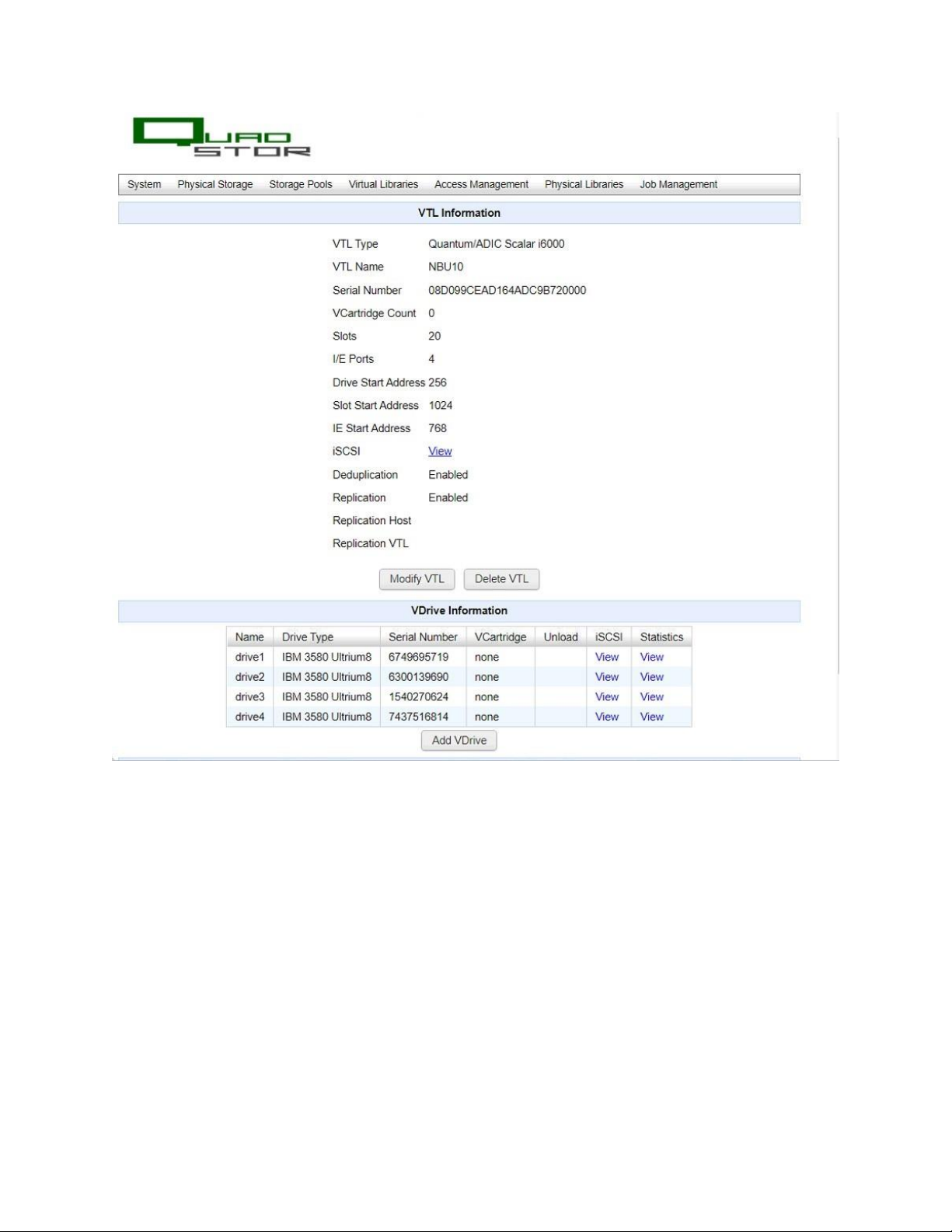Click the QuadStor logo
Screen dimensions: 952x1232
pos(221,137)
